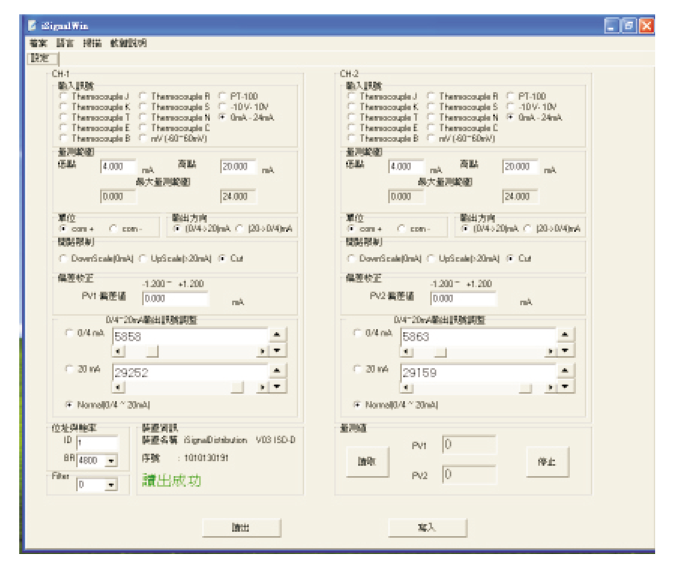The height and width of the screenshot is (577, 679).
Task: Click the serial number text 1010130191
Action: [206, 458]
